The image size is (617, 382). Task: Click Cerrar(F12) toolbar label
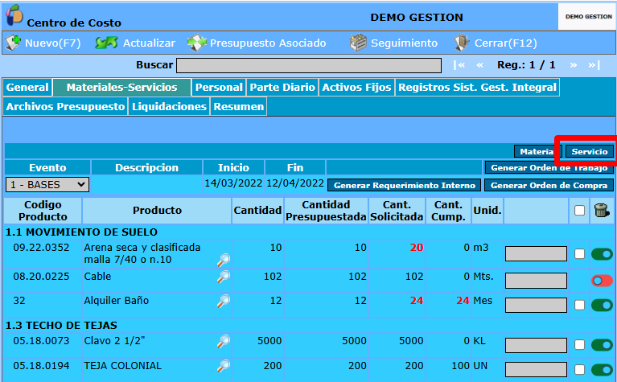click(506, 43)
